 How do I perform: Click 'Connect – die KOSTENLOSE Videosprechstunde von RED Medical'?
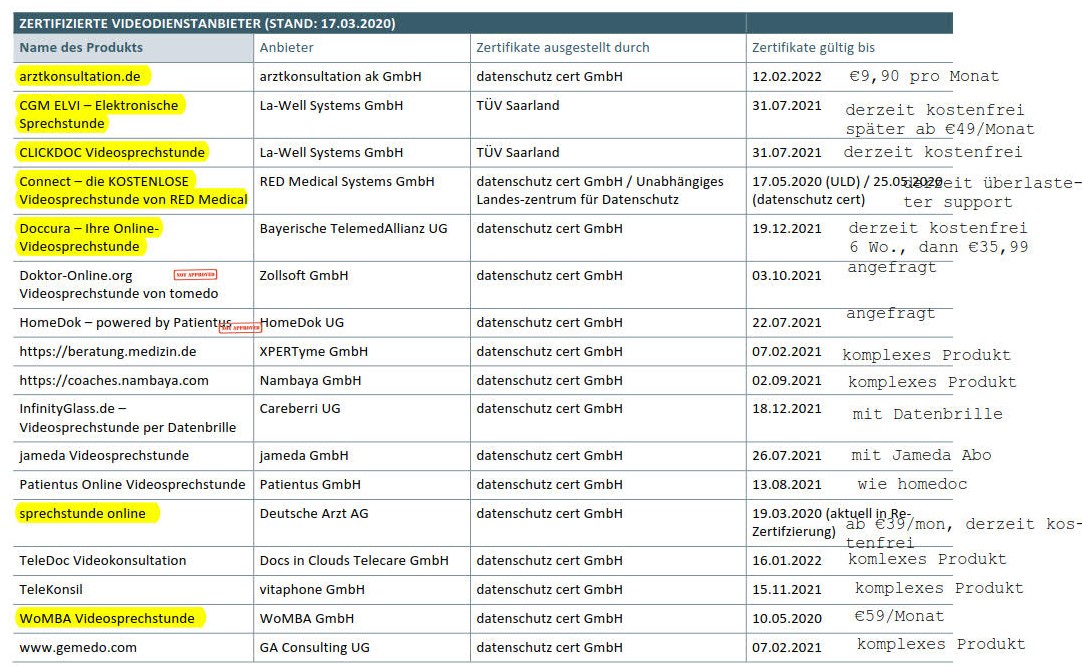133,190
